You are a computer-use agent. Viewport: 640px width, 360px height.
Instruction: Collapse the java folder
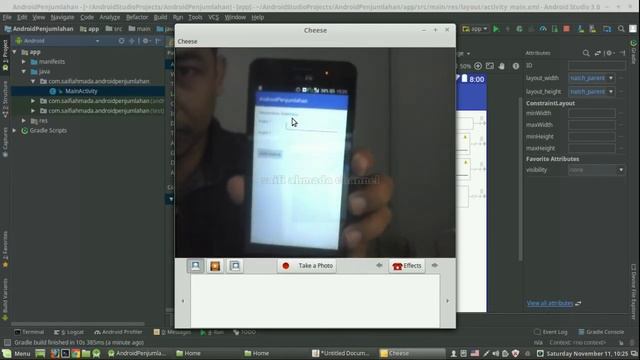[24, 71]
